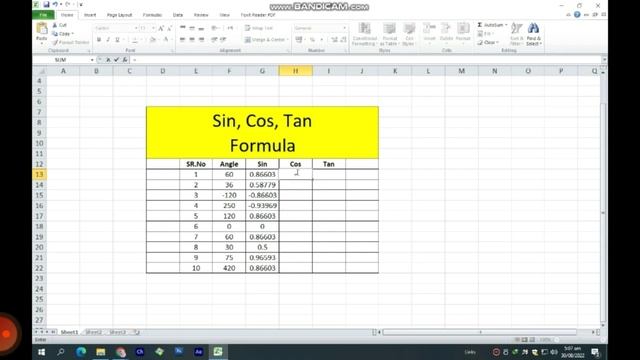Open the Format as Table gallery
The width and height of the screenshot is (640, 360).
pyautogui.click(x=389, y=34)
